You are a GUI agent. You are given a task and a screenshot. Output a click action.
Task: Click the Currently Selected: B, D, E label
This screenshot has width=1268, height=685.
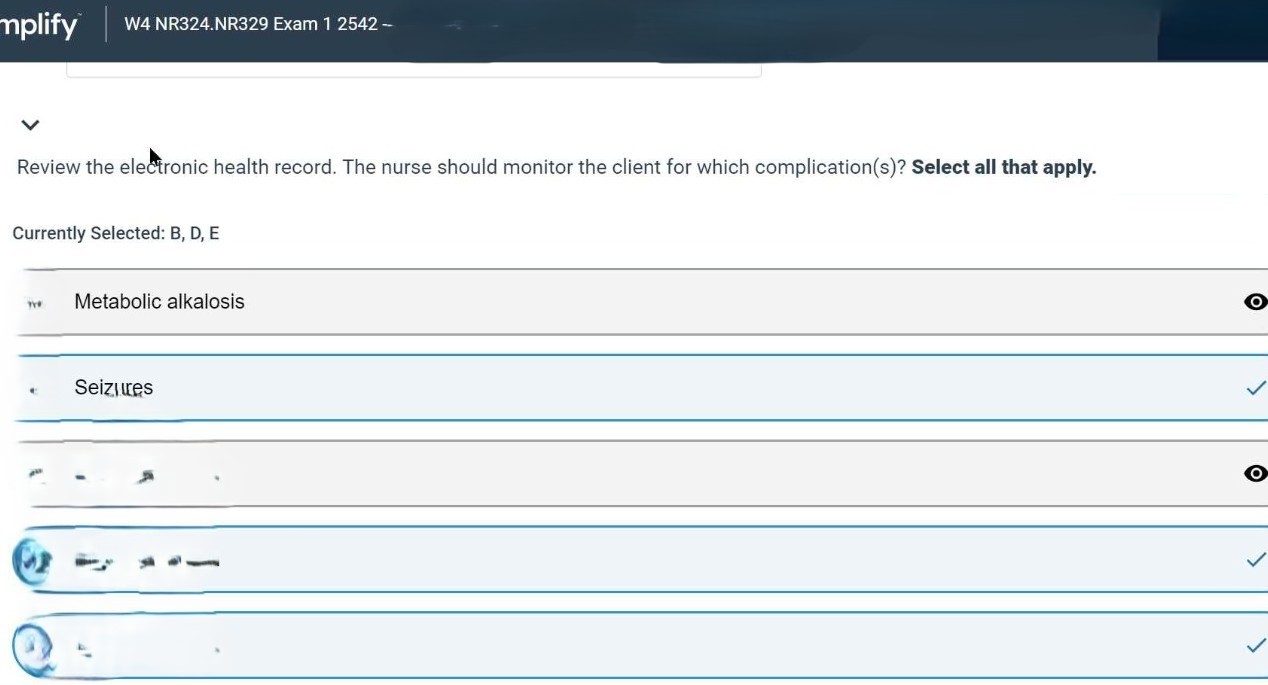point(115,233)
